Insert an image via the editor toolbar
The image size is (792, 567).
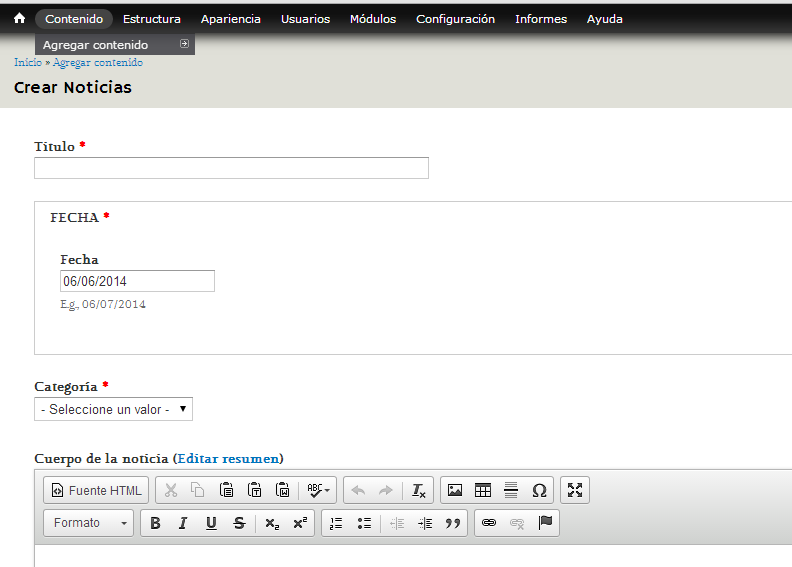[x=455, y=490]
